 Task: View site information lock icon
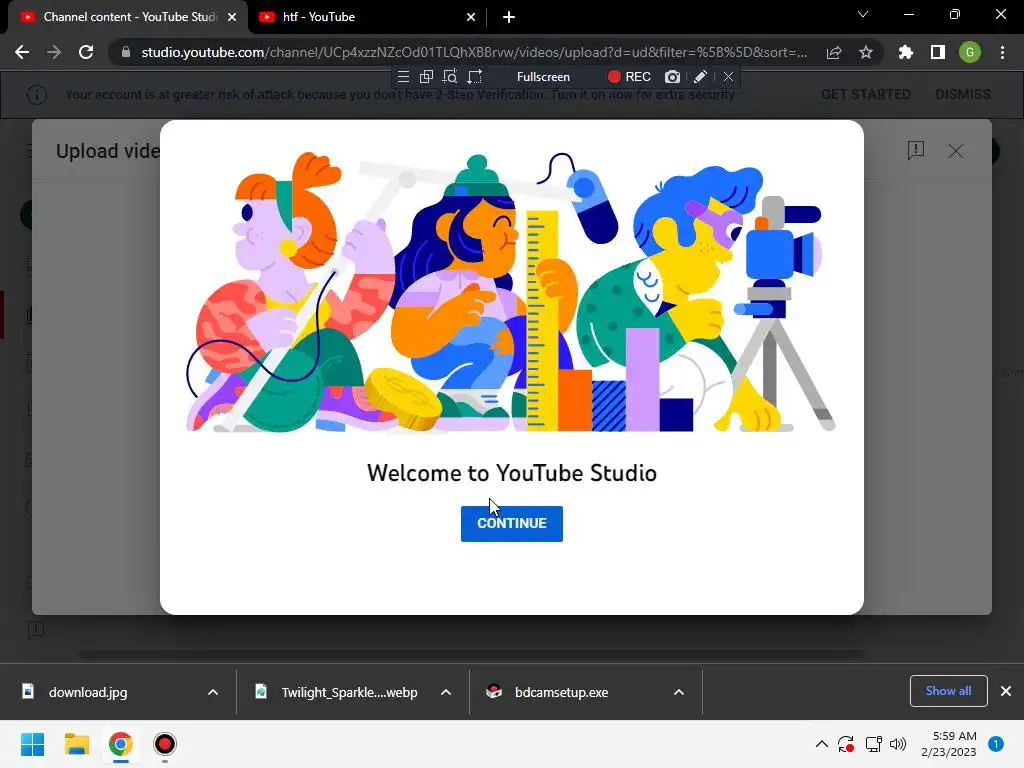126,52
